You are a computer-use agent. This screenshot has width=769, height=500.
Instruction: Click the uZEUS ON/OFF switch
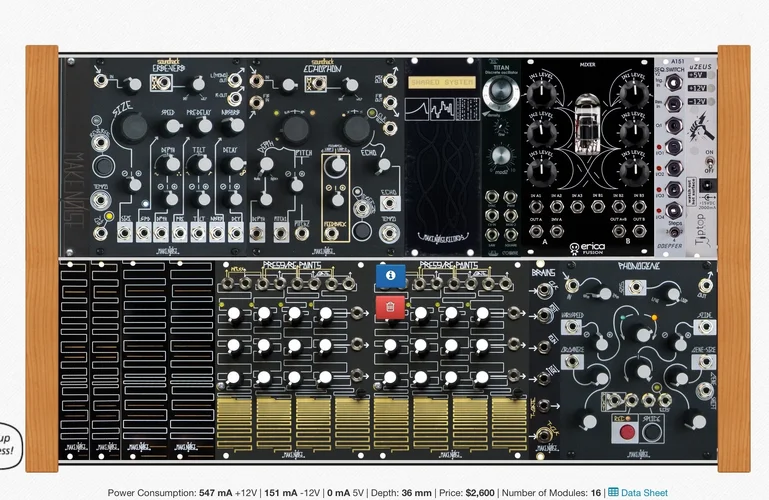point(709,162)
